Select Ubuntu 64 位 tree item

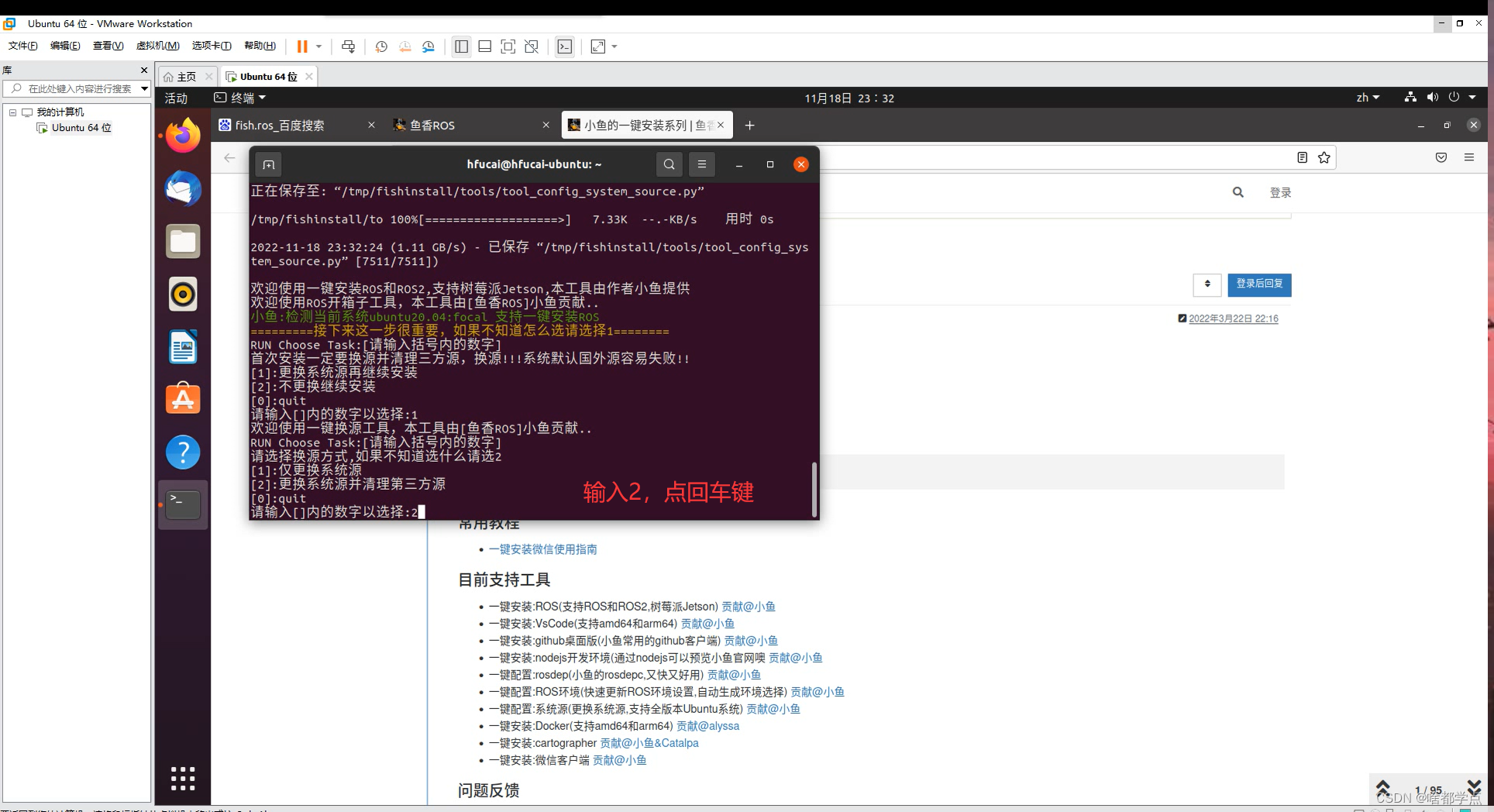tap(81, 128)
